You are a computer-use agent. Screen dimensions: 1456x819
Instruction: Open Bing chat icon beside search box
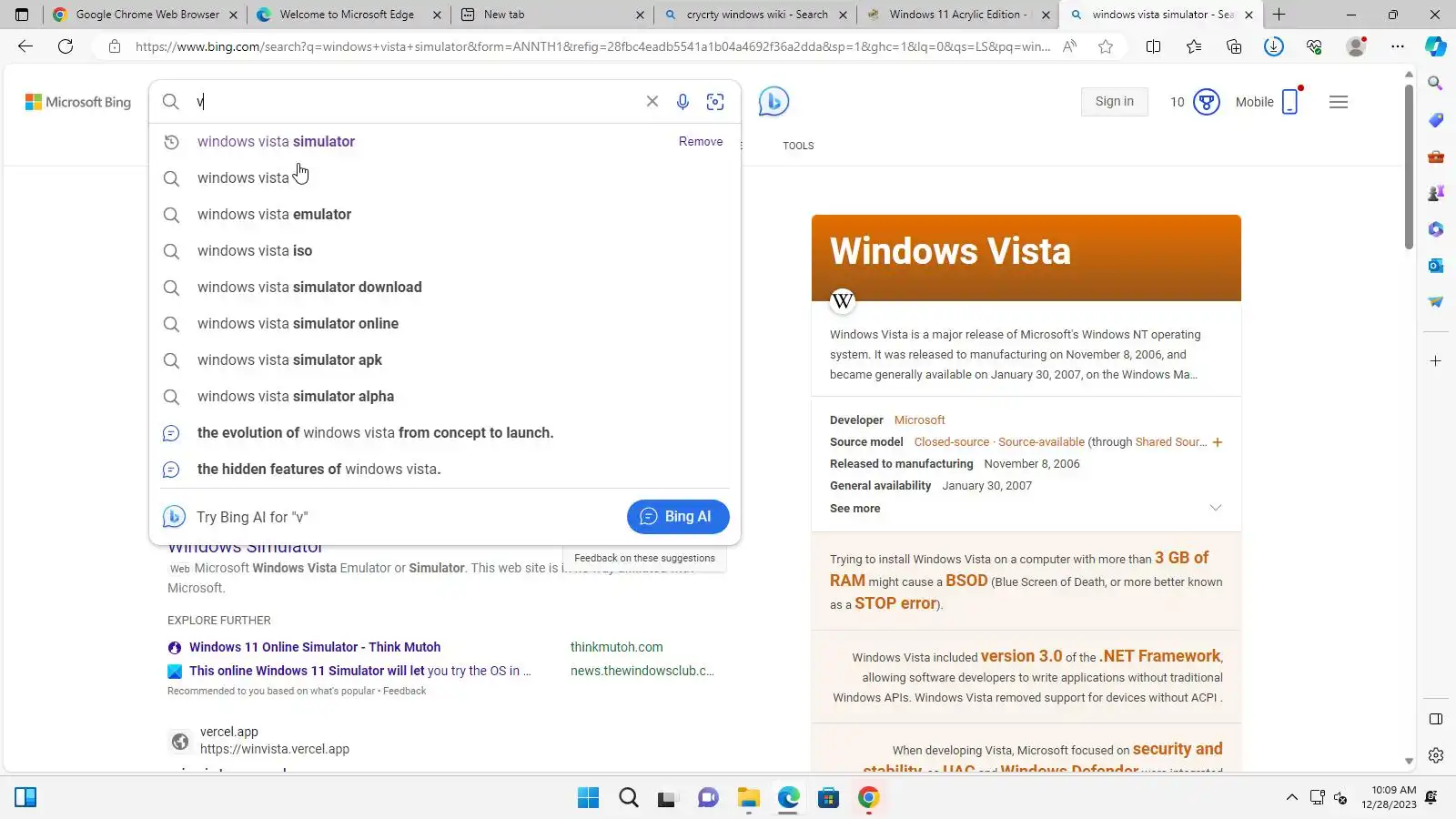[773, 101]
